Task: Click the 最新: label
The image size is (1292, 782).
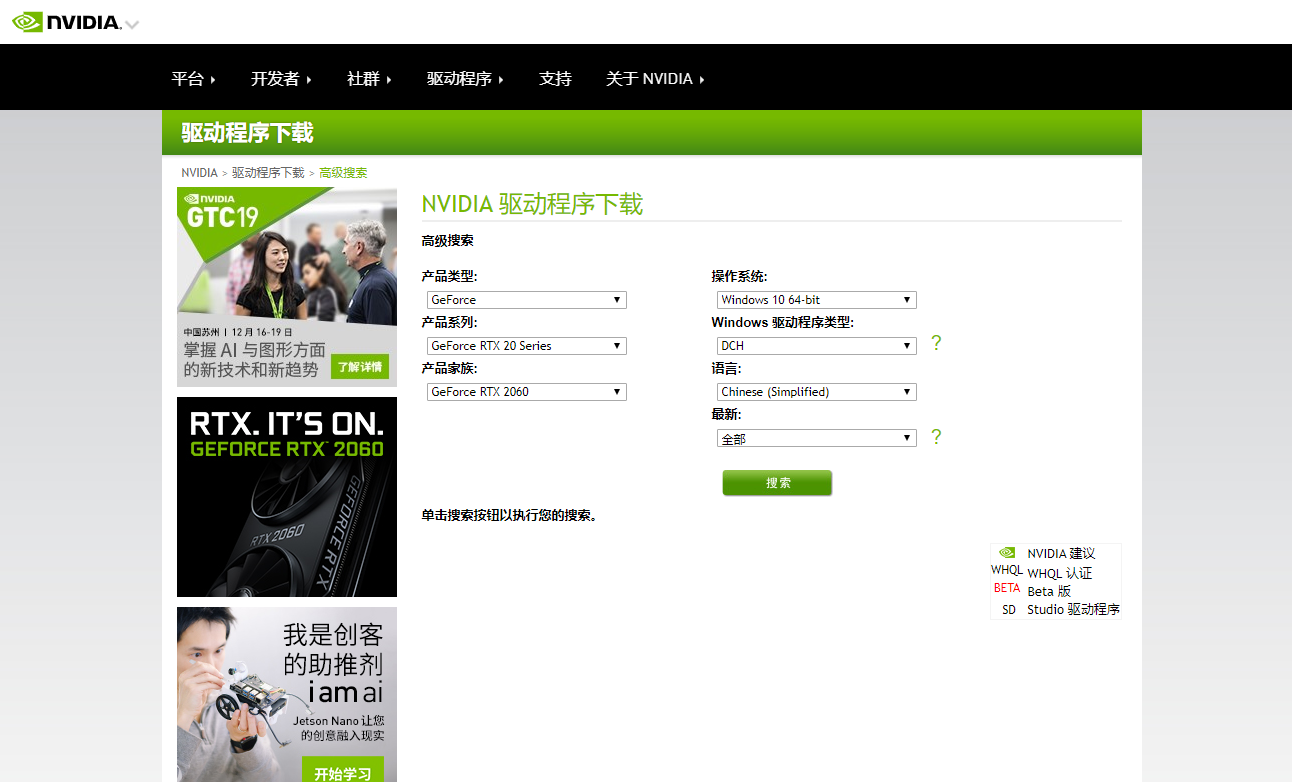Action: 726,415
